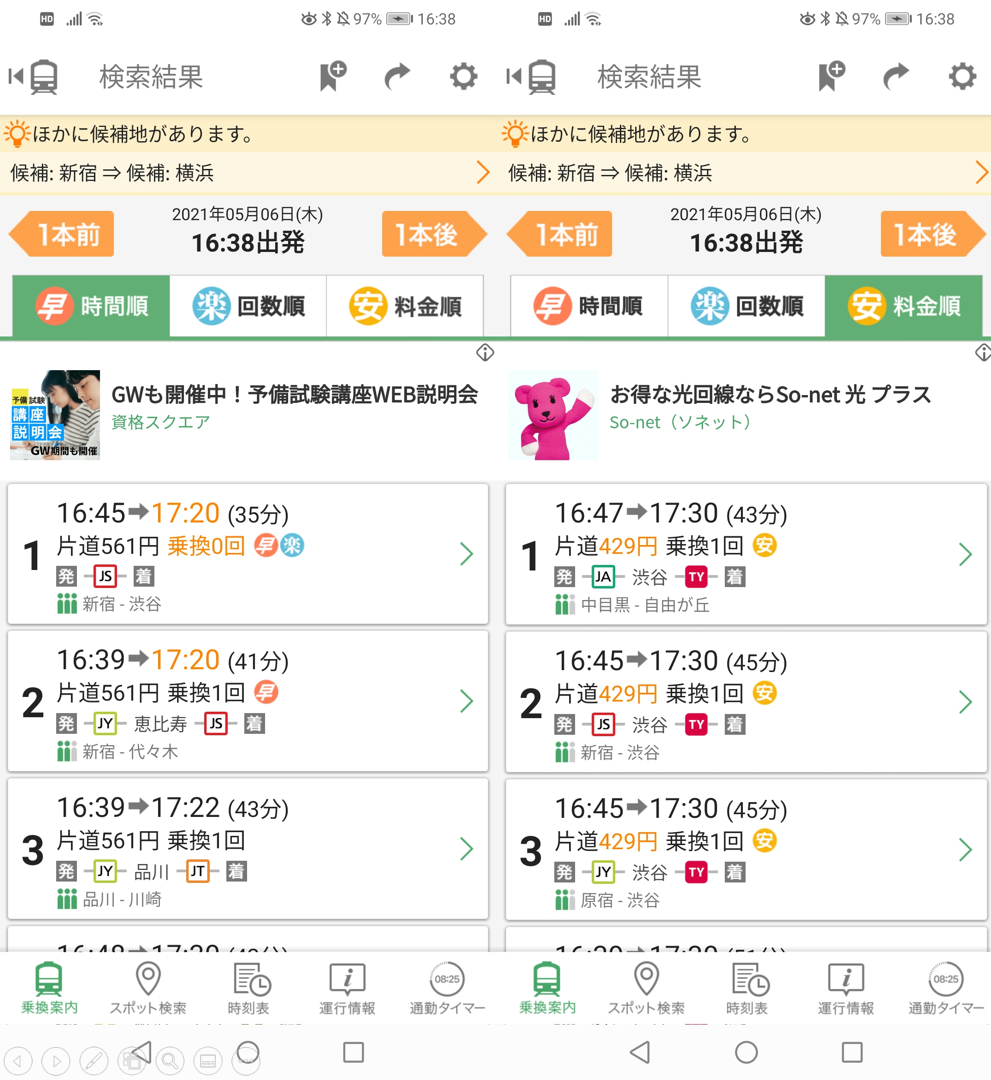Select the 時間順 tab on right screen
Image resolution: width=991 pixels, height=1080 pixels.
tap(589, 306)
